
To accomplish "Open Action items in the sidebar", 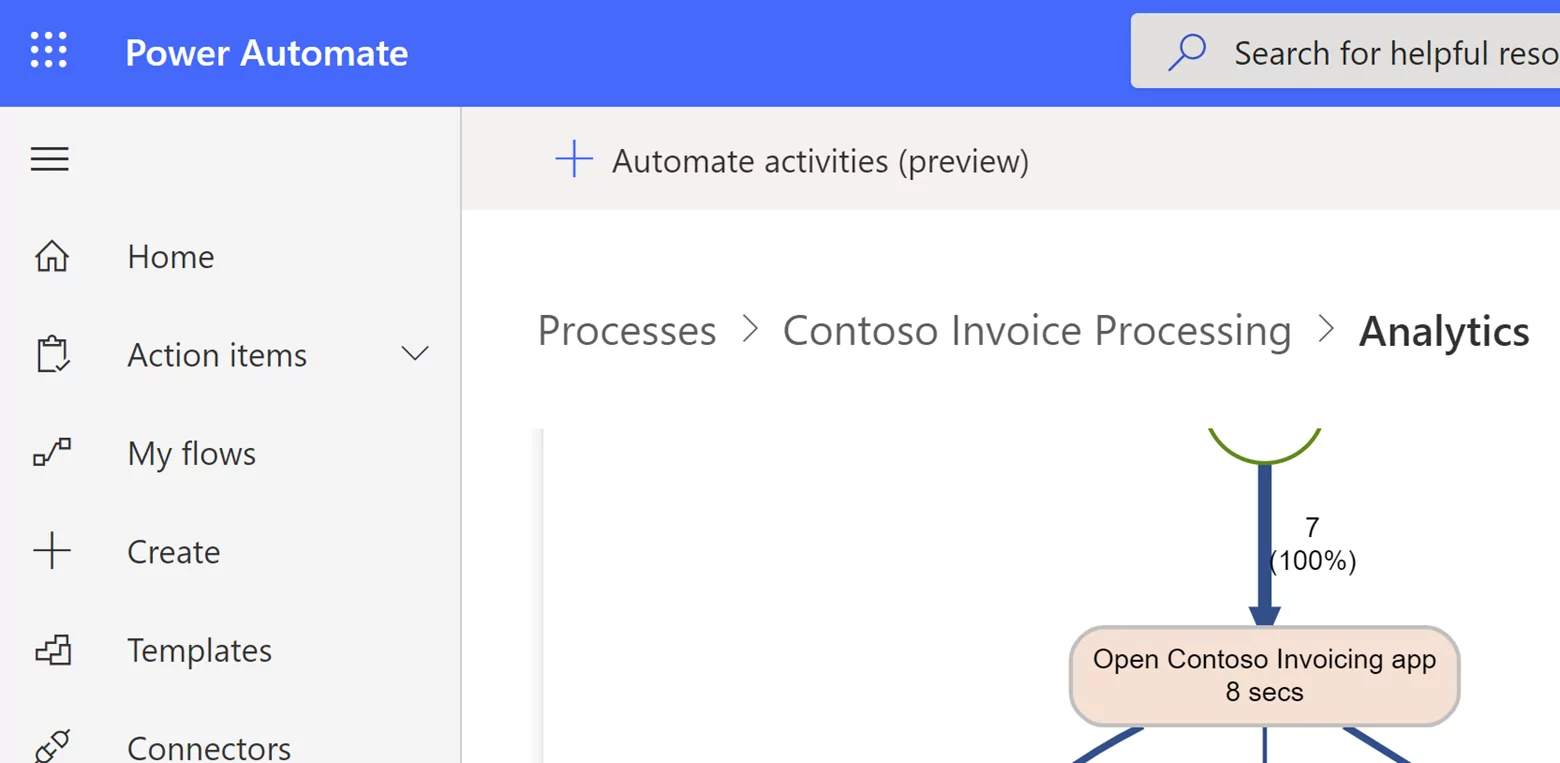I will pos(217,355).
